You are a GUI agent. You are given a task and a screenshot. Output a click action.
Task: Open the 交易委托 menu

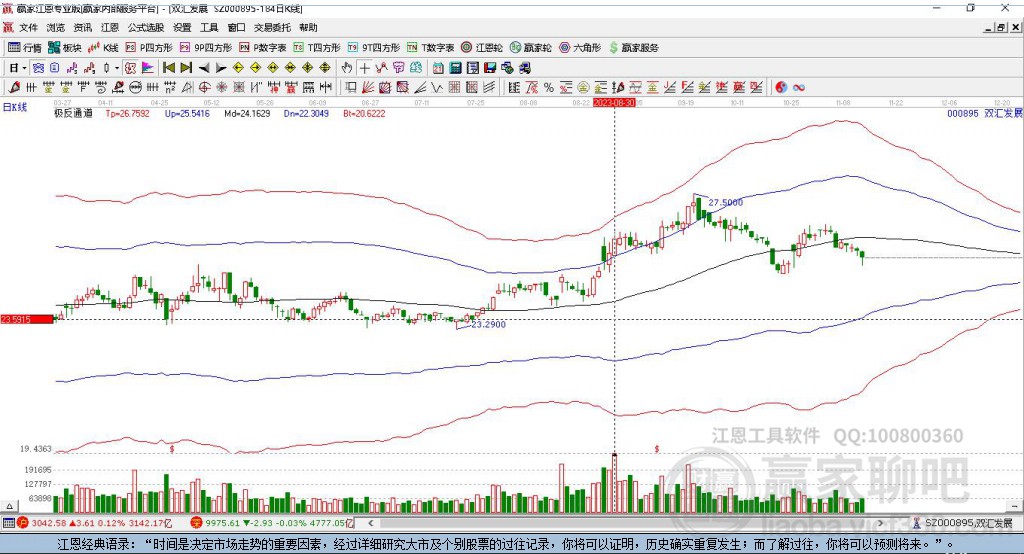tap(272, 27)
